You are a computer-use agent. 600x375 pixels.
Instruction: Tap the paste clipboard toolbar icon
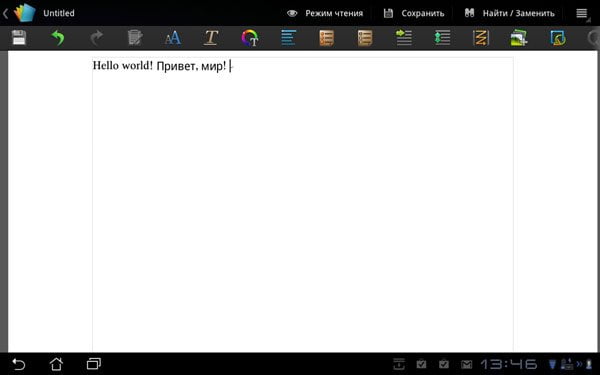pyautogui.click(x=135, y=38)
